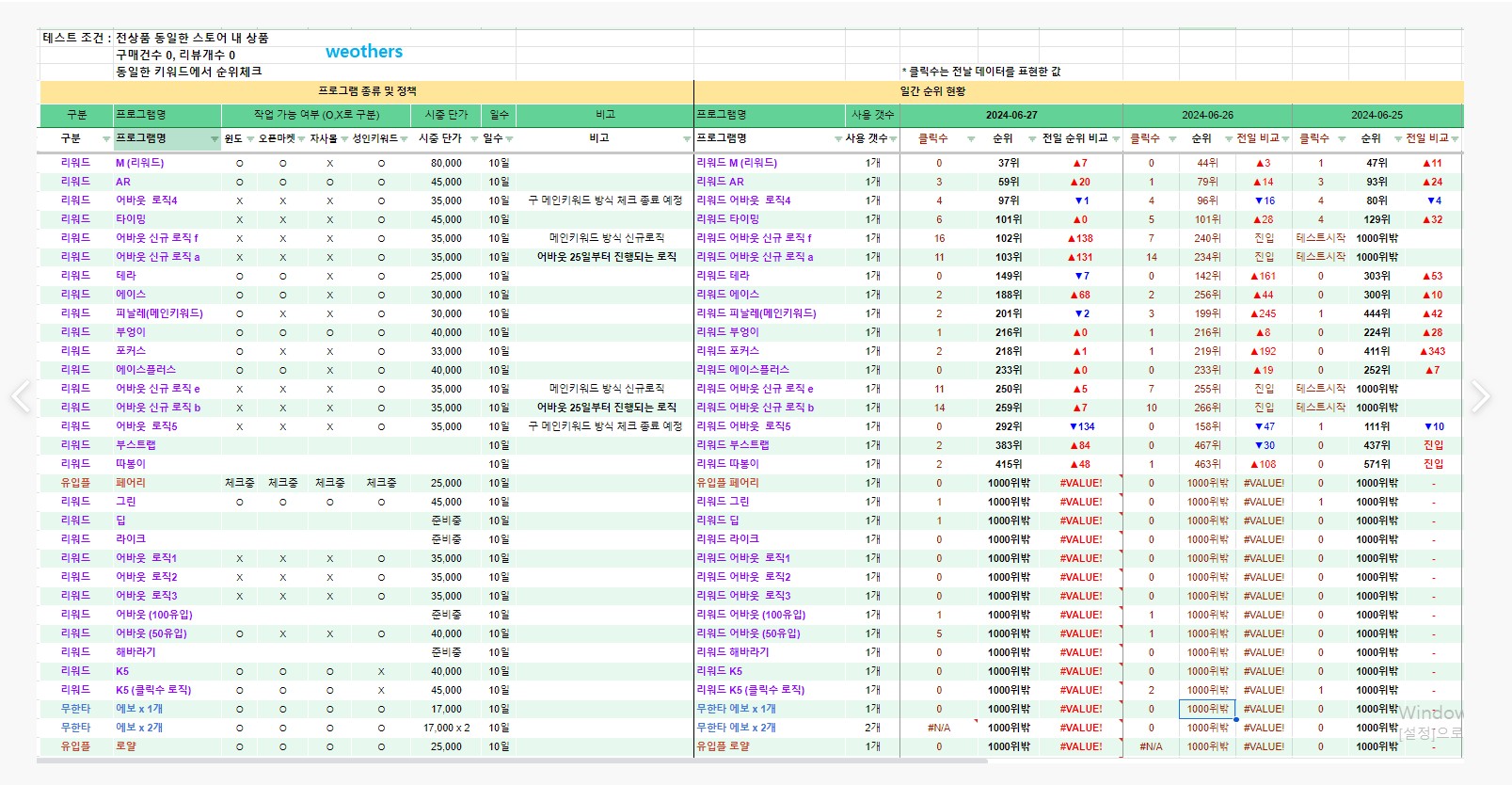
Task: Select the 2024-06-26 date header cell
Action: coord(1207,115)
